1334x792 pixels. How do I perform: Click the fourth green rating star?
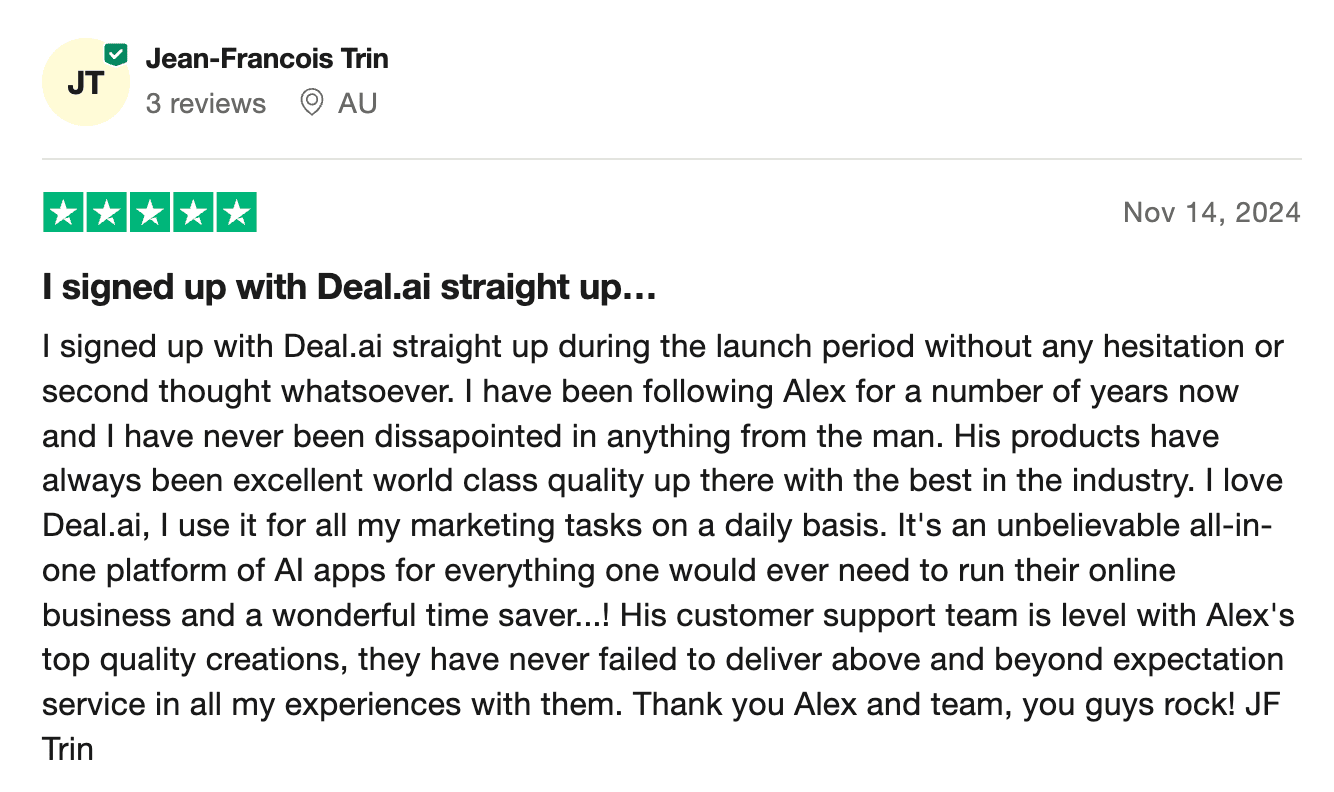click(x=193, y=213)
